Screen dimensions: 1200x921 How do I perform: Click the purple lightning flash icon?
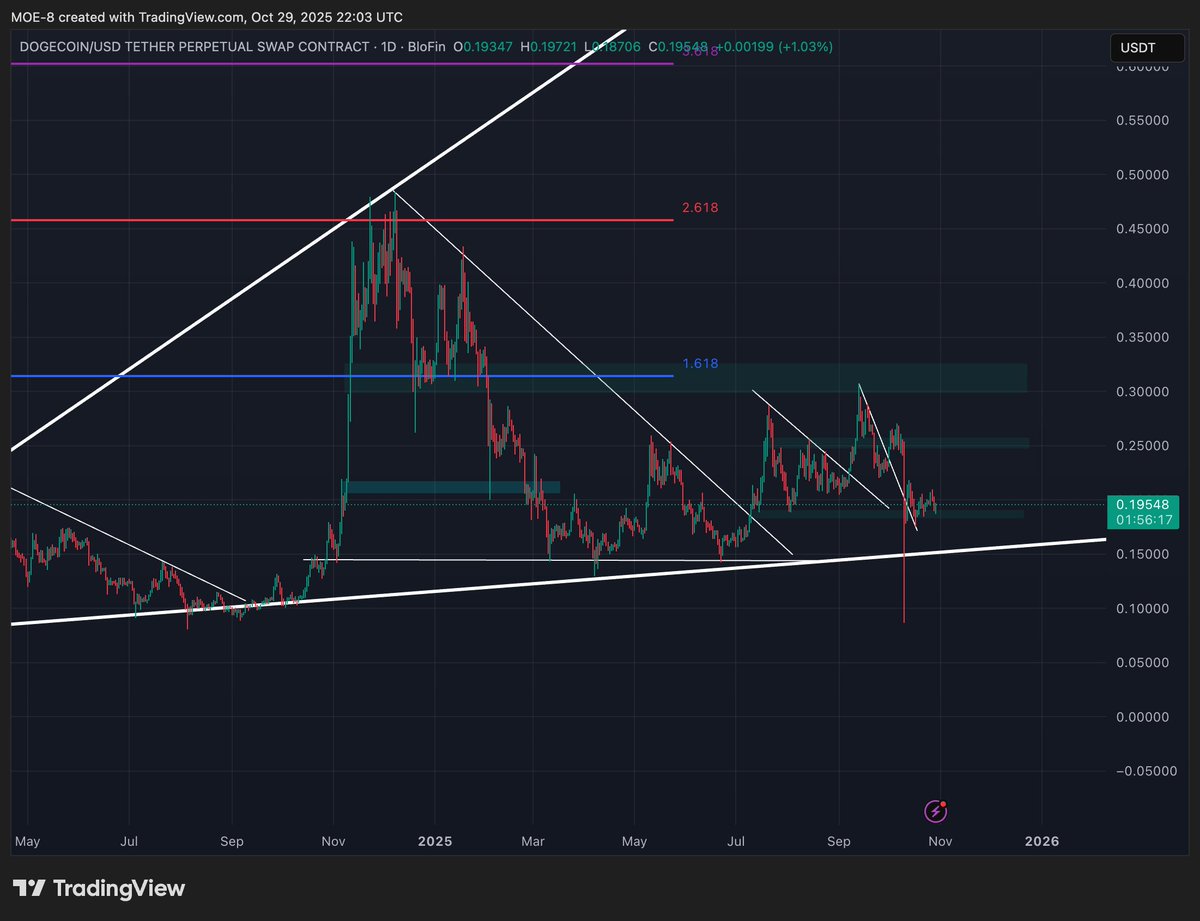coord(935,811)
